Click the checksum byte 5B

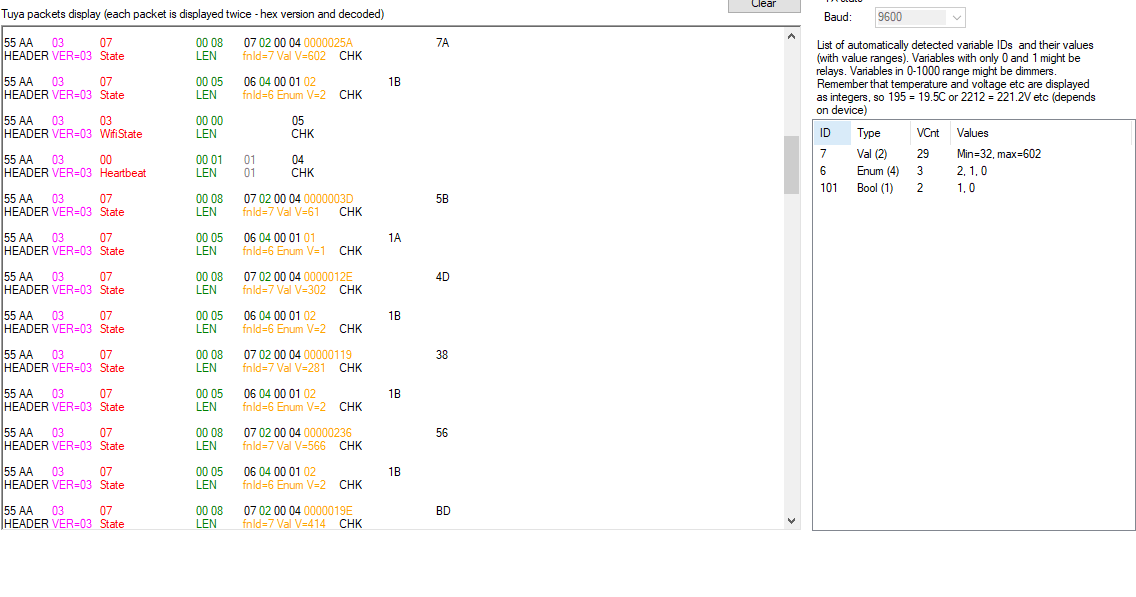(x=443, y=199)
